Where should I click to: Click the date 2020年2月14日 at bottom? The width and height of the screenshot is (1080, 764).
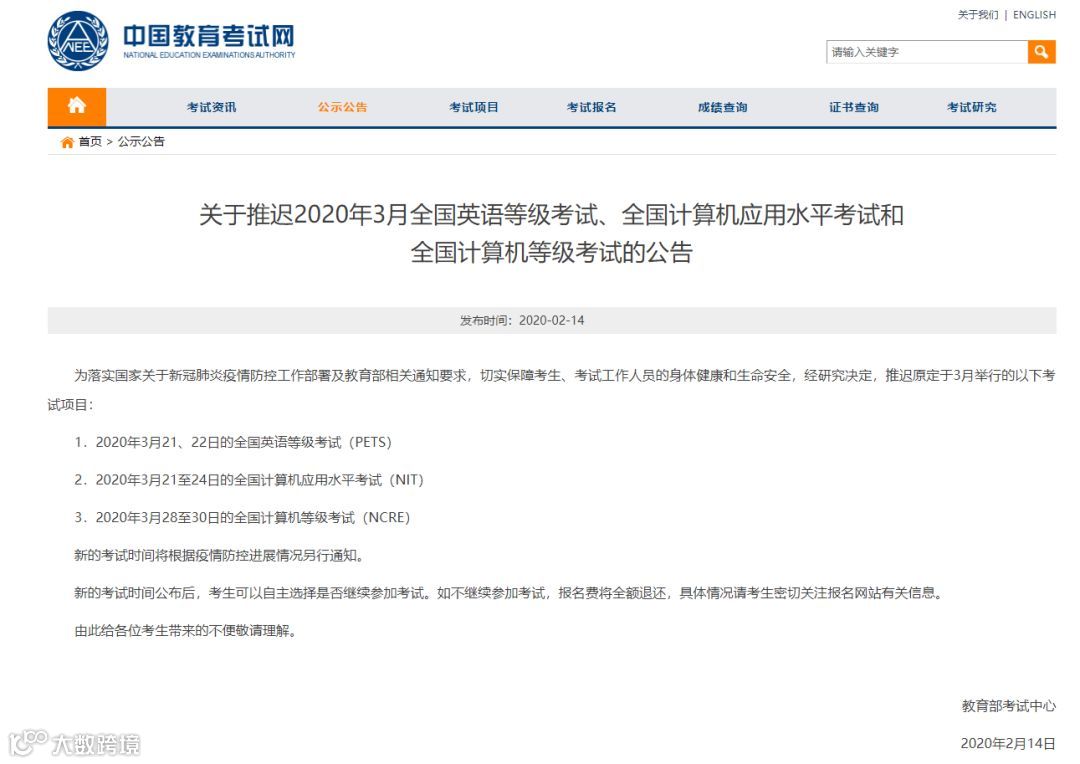click(1008, 743)
